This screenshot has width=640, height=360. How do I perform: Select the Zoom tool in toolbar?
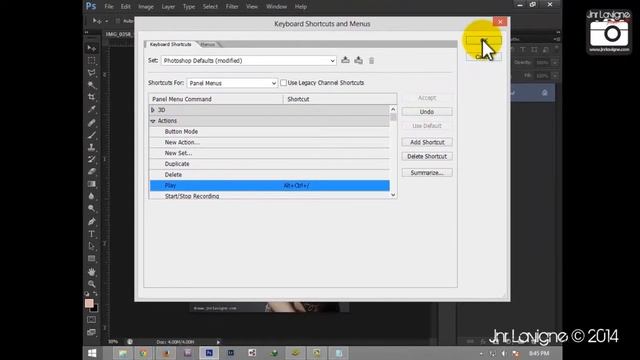point(92,284)
